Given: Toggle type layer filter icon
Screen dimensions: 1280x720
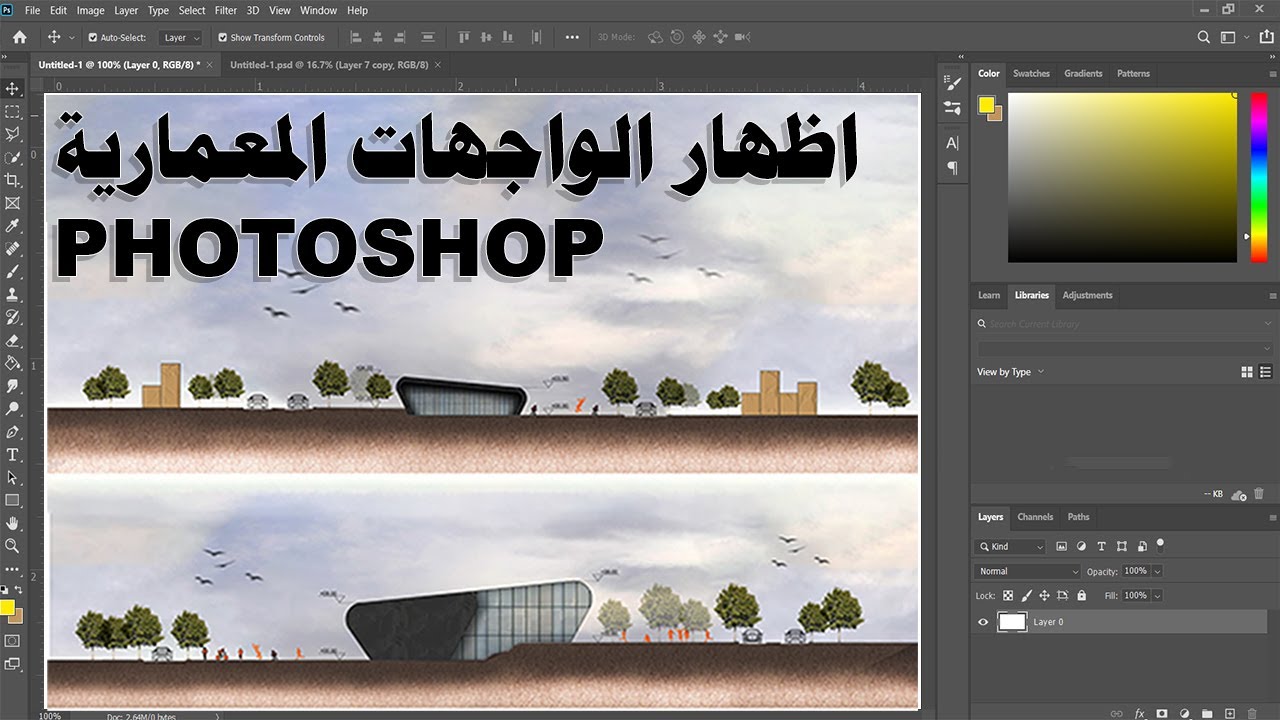Looking at the screenshot, I should pyautogui.click(x=1101, y=546).
